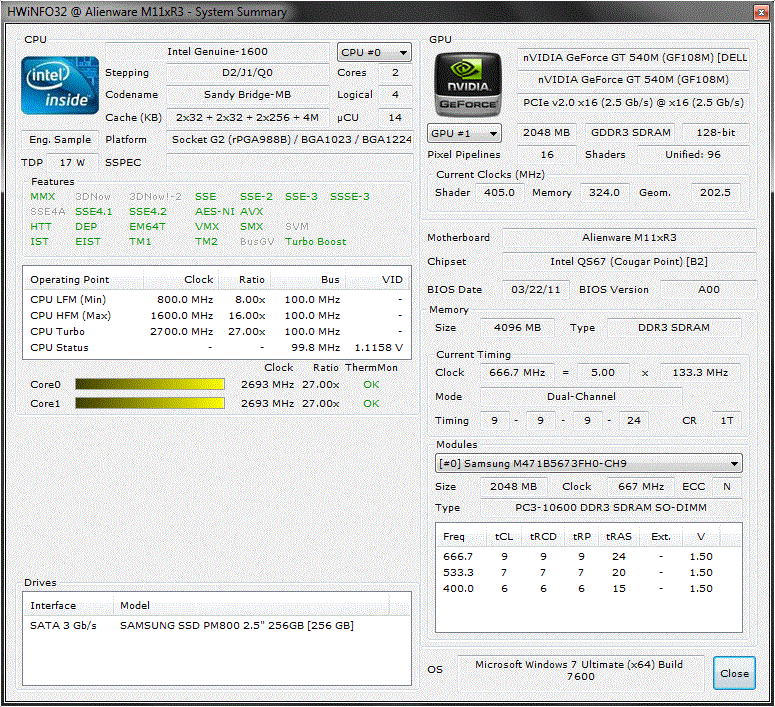Click the greyed SSE4A feature label
The height and width of the screenshot is (707, 775).
point(47,212)
